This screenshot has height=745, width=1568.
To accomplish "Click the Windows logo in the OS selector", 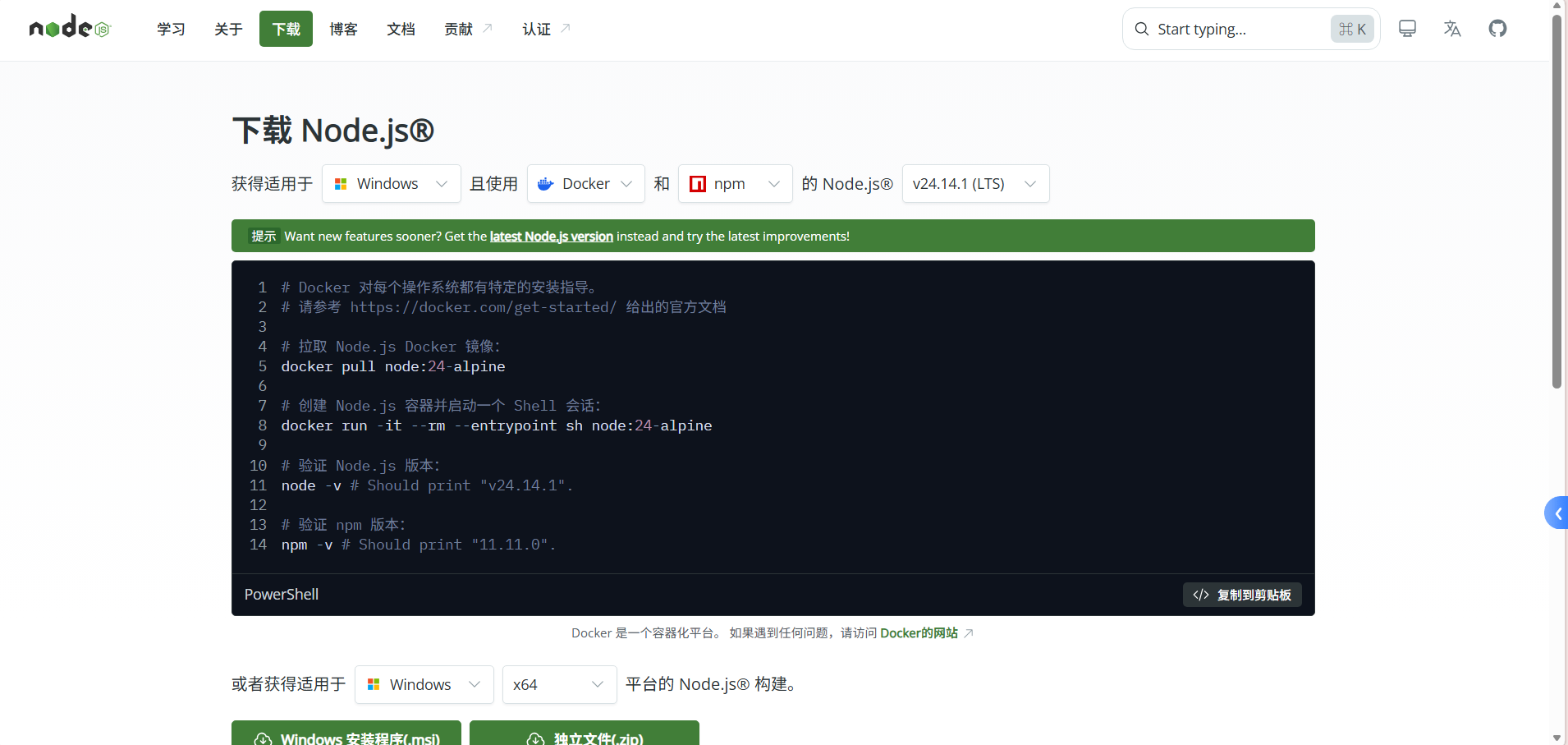I will [x=341, y=184].
